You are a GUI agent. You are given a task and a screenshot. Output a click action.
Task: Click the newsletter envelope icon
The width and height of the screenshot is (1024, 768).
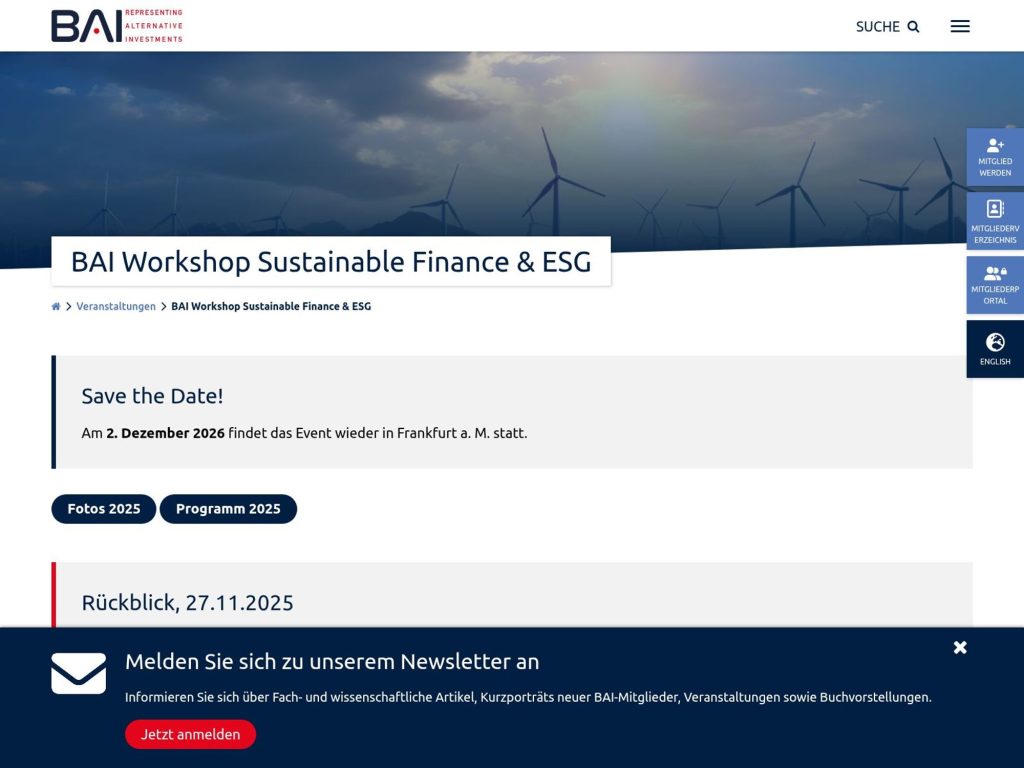(x=79, y=673)
